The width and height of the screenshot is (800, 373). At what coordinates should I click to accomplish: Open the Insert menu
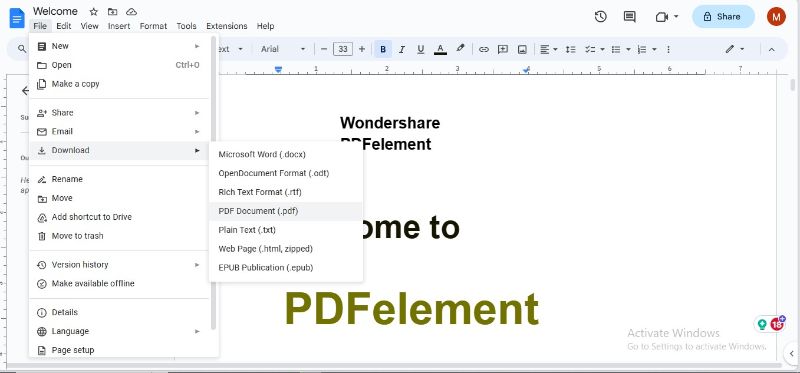click(x=119, y=26)
